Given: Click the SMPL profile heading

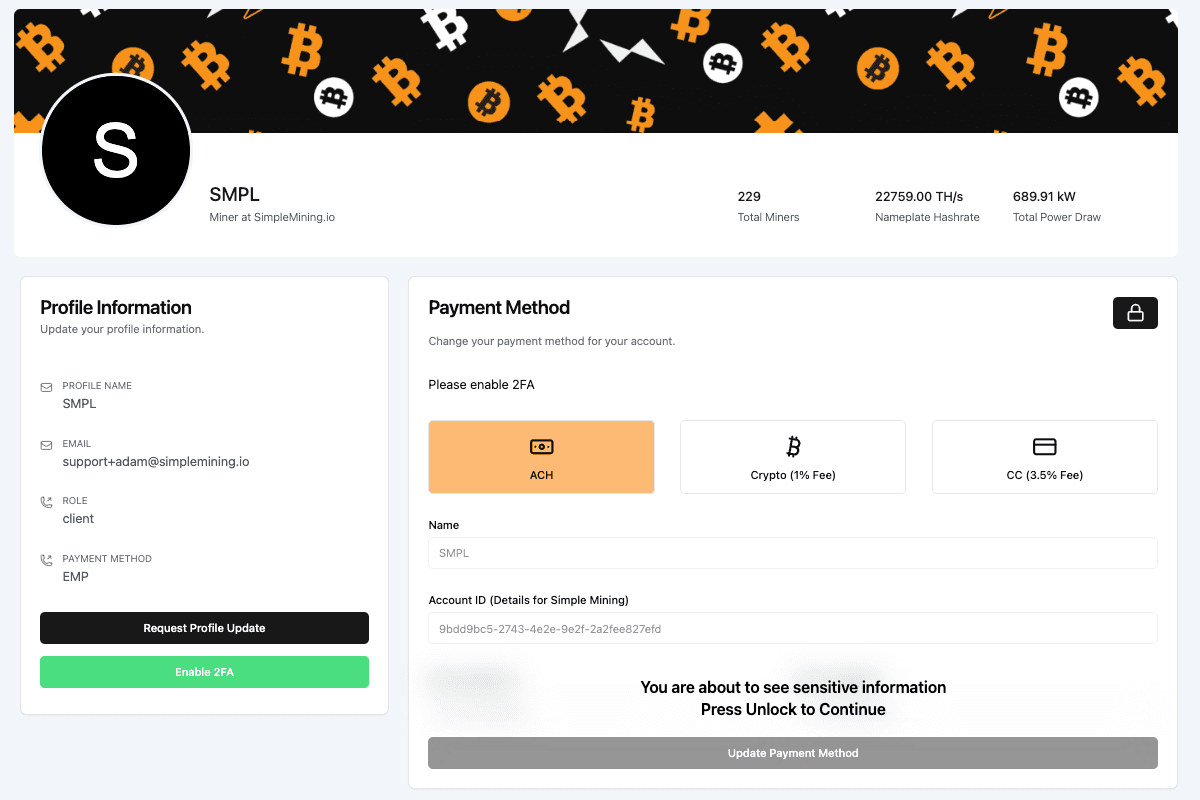Looking at the screenshot, I should coord(234,195).
